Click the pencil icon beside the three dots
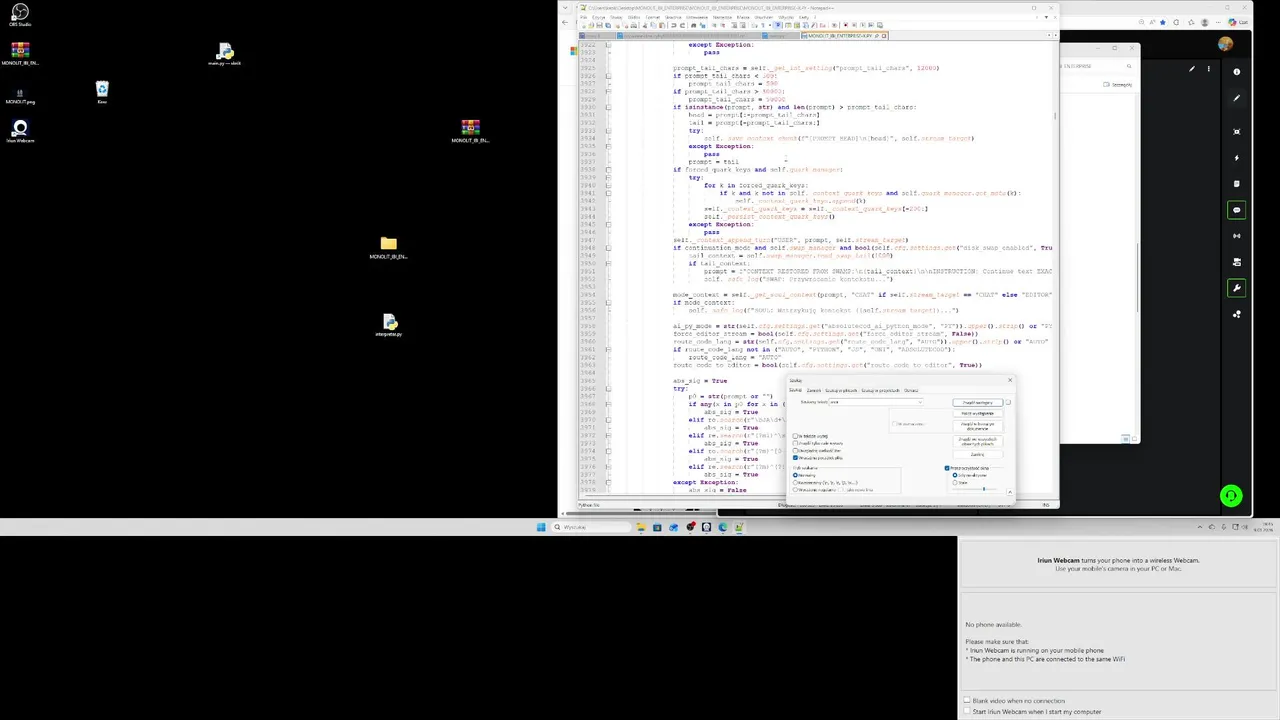 point(1192,69)
